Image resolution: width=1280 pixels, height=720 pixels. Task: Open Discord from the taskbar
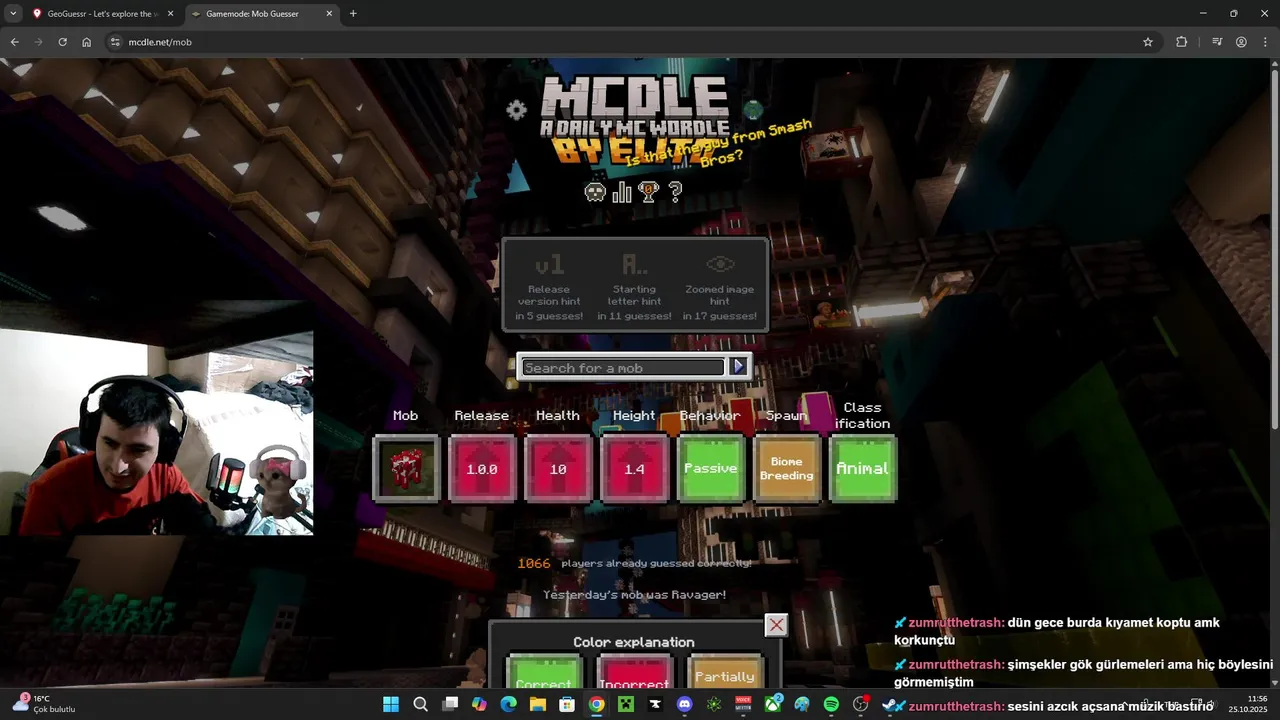(x=685, y=704)
